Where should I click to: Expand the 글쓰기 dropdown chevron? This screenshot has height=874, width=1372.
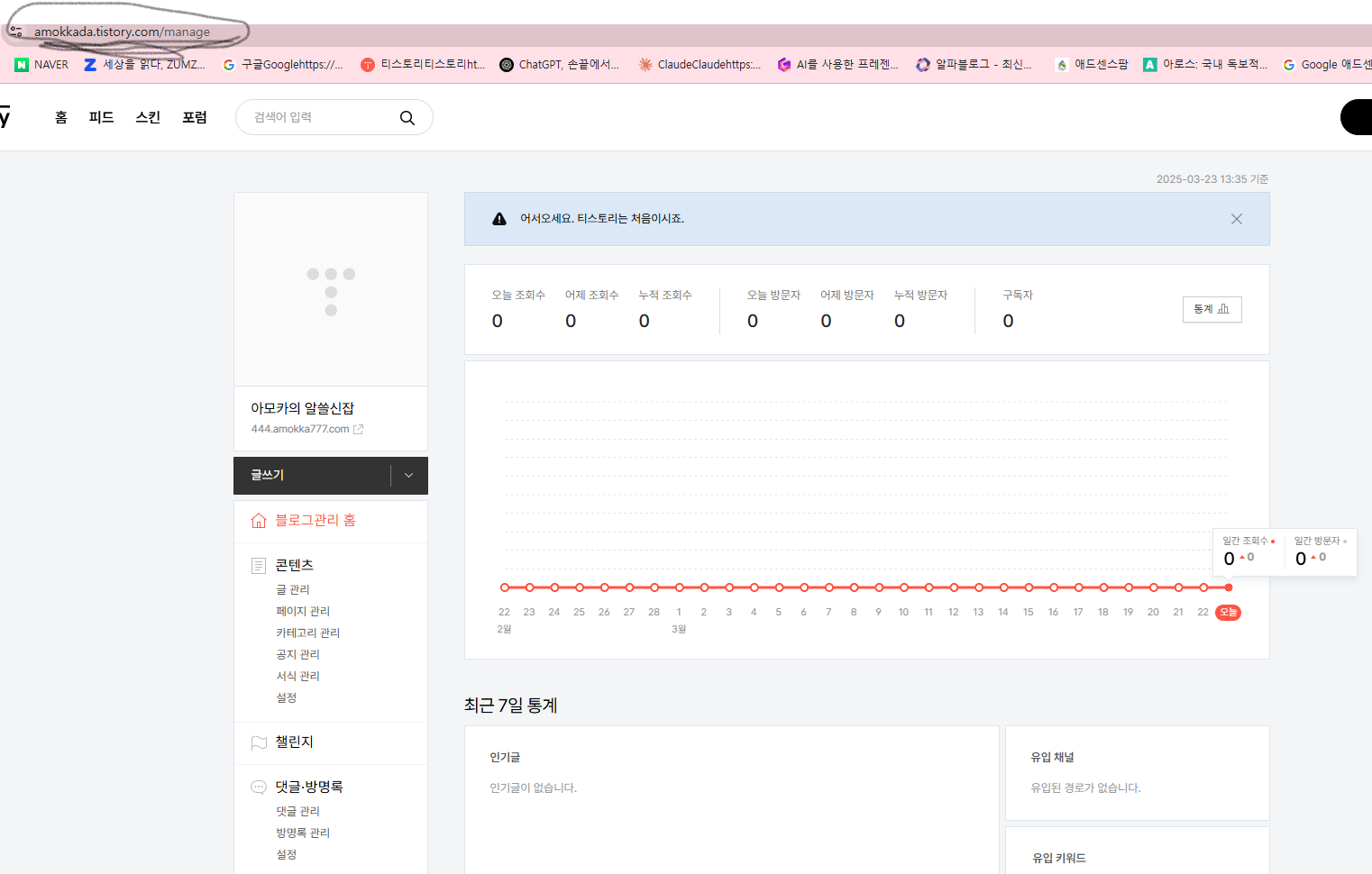407,475
